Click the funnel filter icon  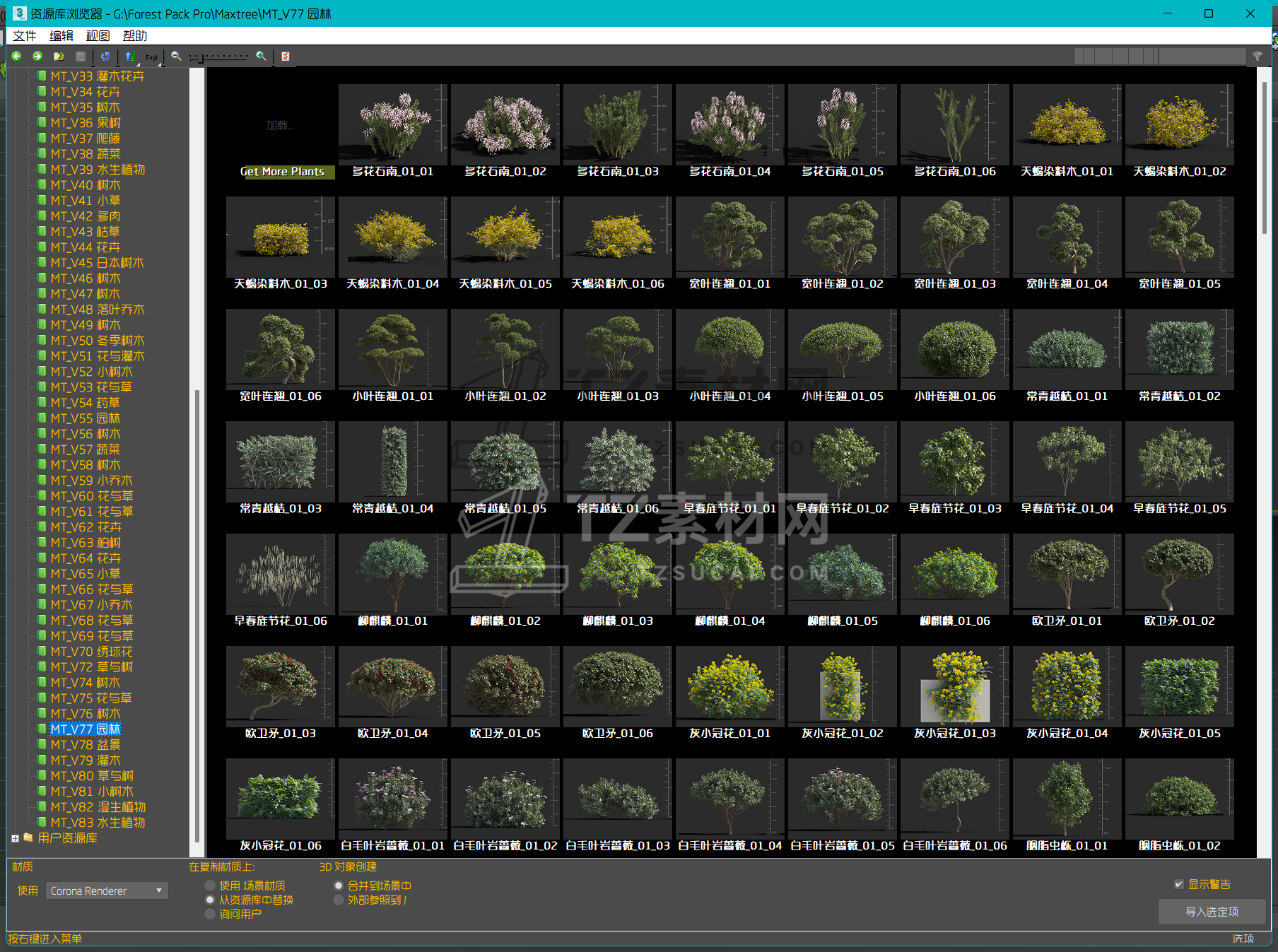coord(1258,57)
